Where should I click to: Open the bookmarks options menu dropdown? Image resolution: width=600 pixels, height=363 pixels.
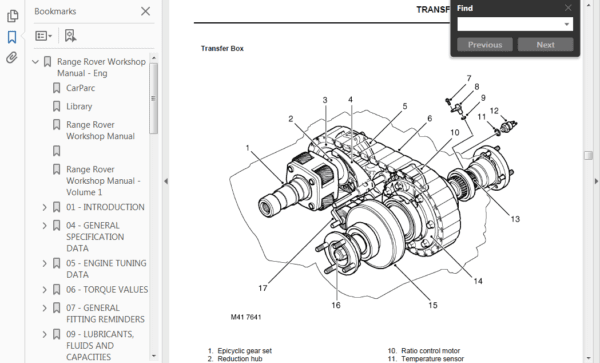pos(43,36)
